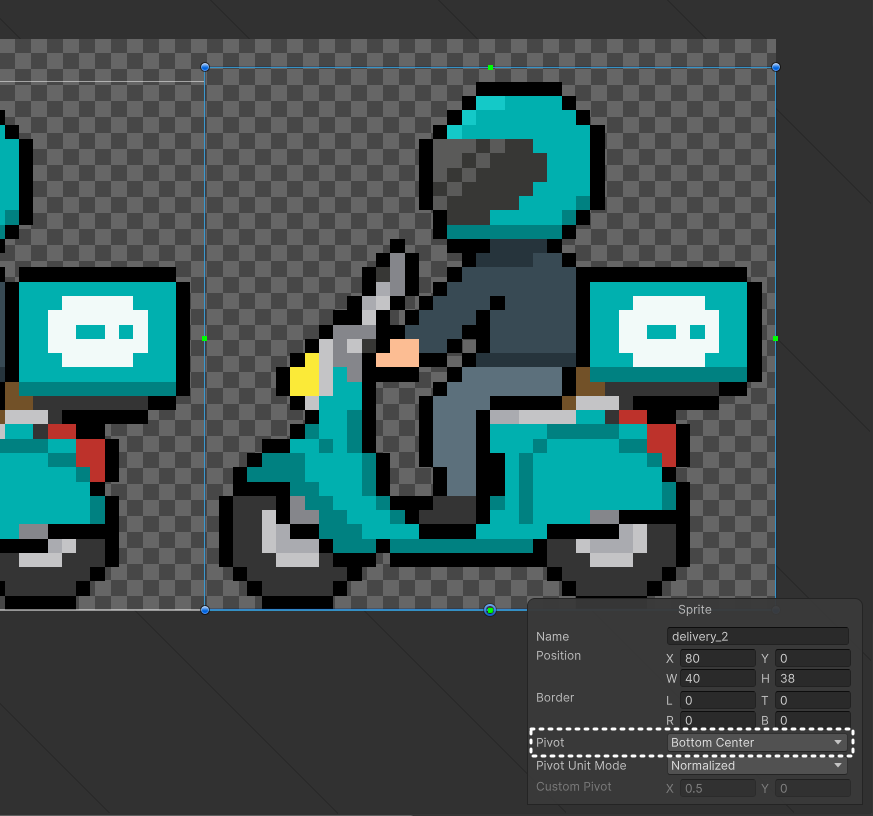Click the Position H height field

(x=812, y=679)
